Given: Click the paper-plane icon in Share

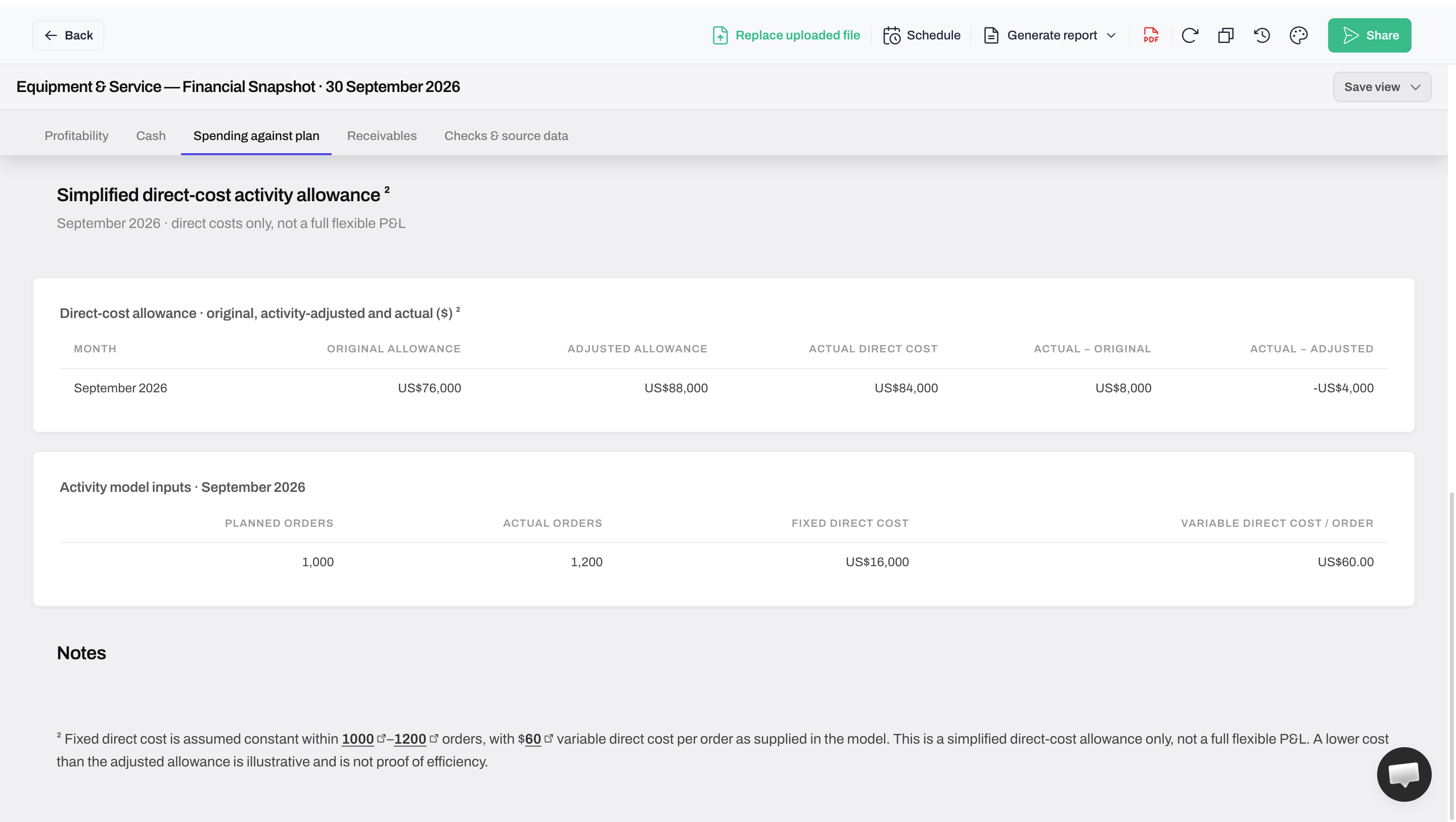Looking at the screenshot, I should [1350, 35].
